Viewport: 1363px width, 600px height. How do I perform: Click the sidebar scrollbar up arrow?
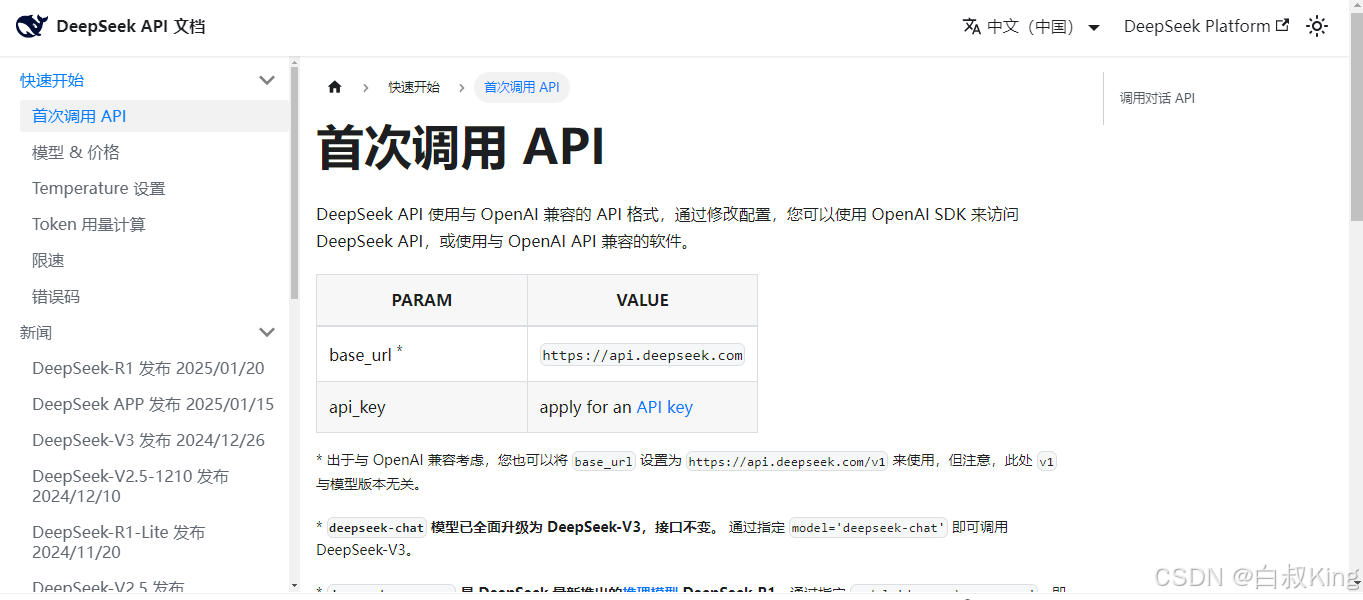[294, 65]
